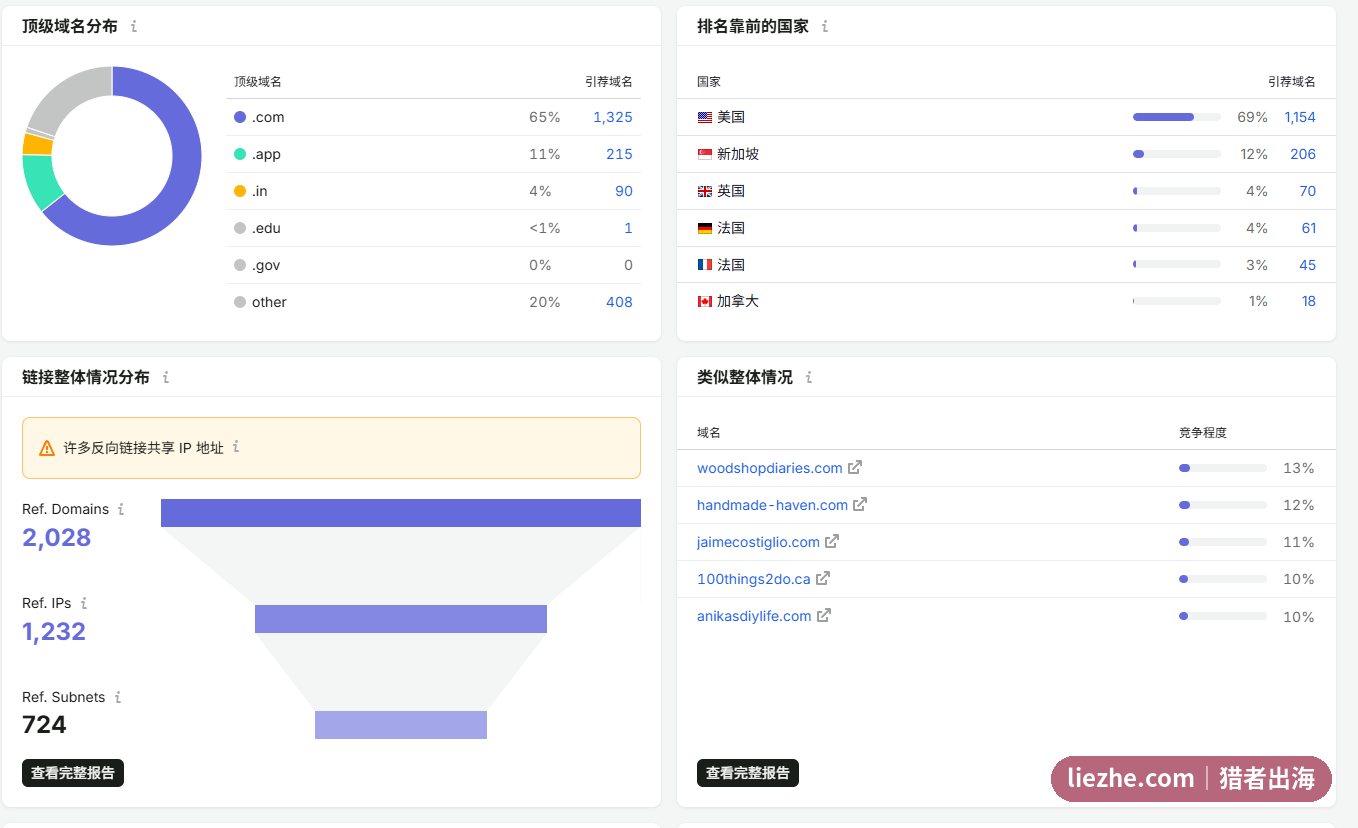Screen dimensions: 1358x828
Task: Click the purple legend dot for .com
Action: click(240, 117)
